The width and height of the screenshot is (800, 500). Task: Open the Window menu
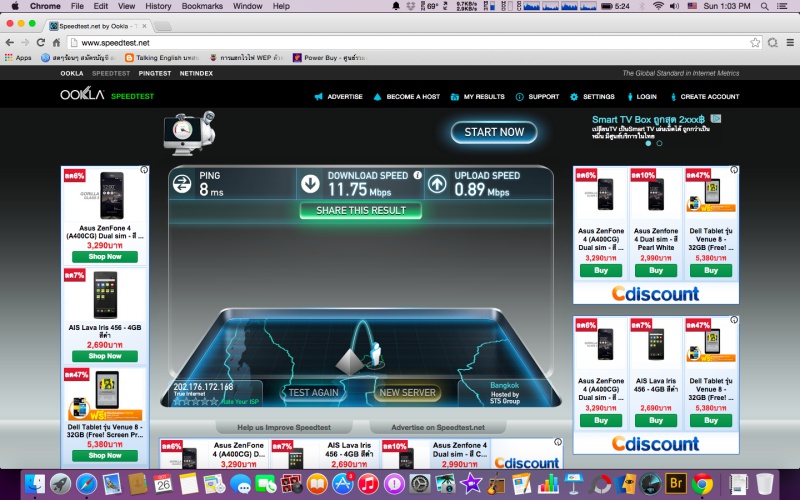(x=247, y=6)
